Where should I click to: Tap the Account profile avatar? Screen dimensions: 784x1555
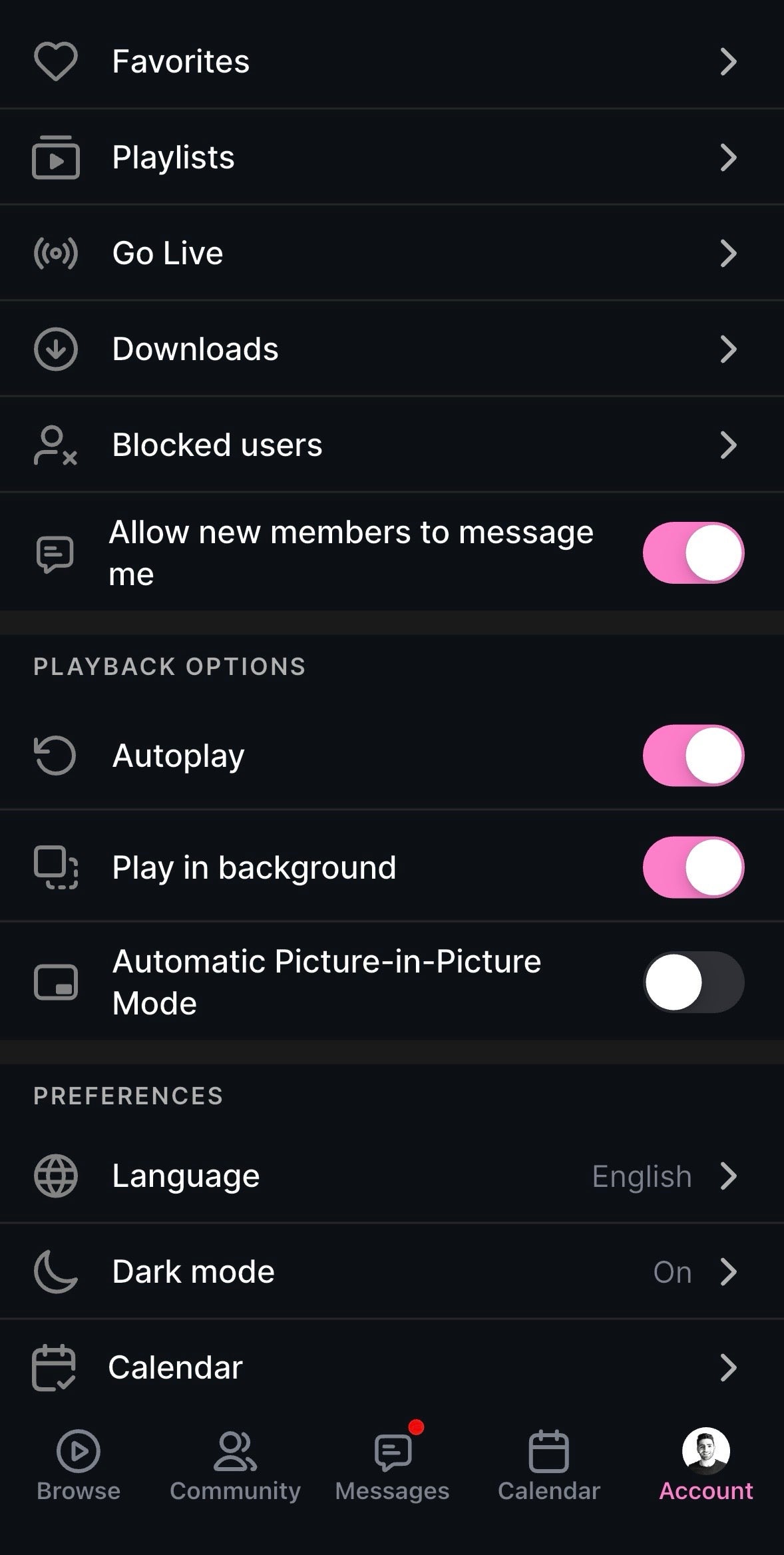pos(705,1452)
